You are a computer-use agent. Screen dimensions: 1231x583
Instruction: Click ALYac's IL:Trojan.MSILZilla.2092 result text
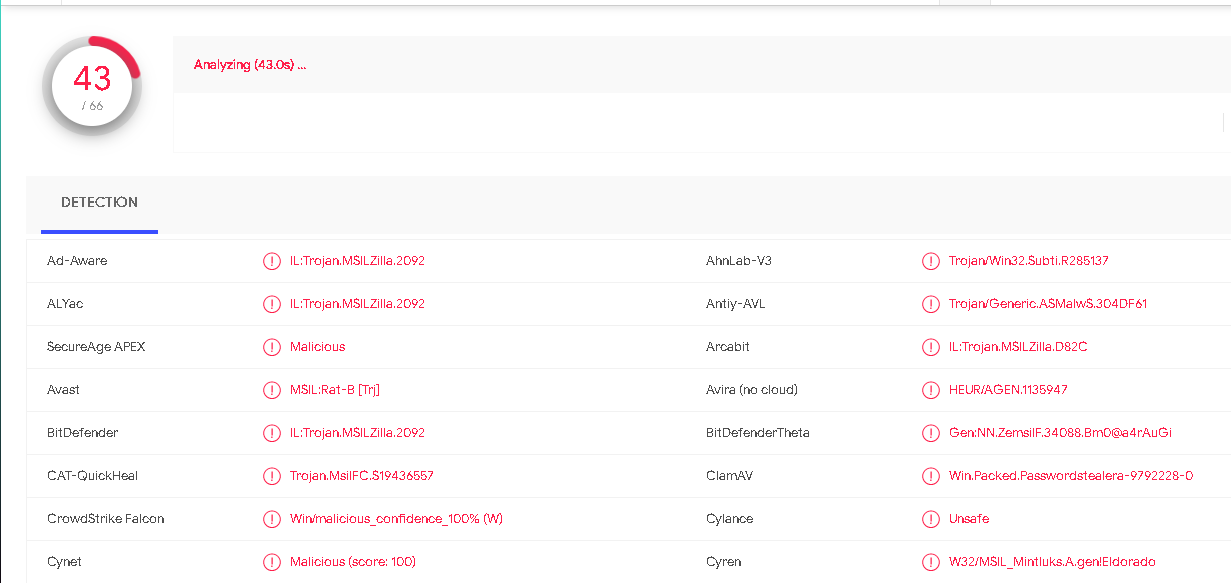coord(357,304)
